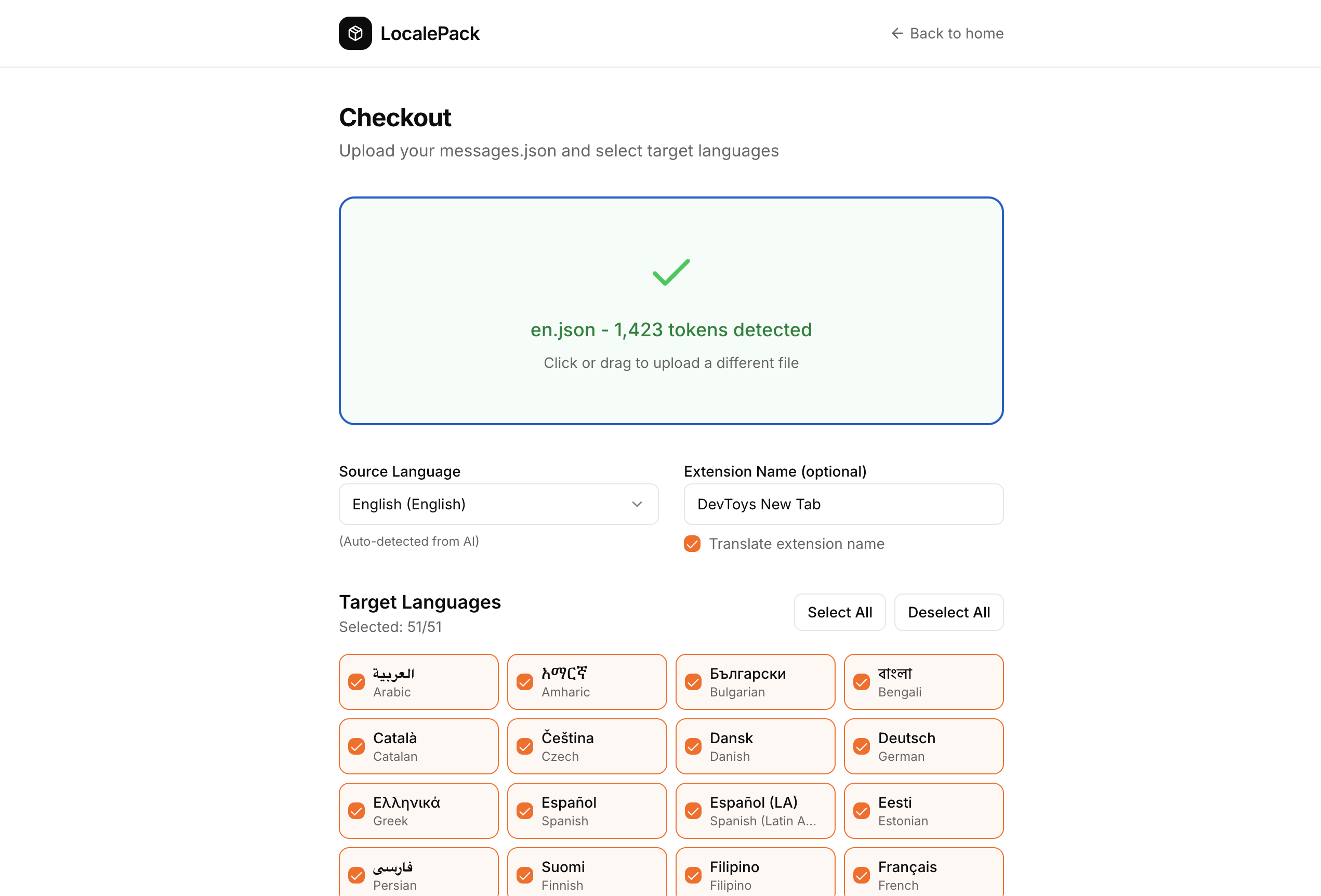
Task: Click the LocalePack cube logo icon
Action: pos(355,34)
